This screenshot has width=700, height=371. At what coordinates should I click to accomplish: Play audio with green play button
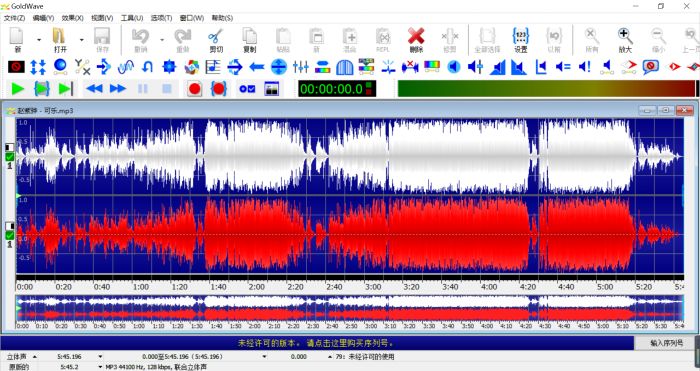pos(18,89)
